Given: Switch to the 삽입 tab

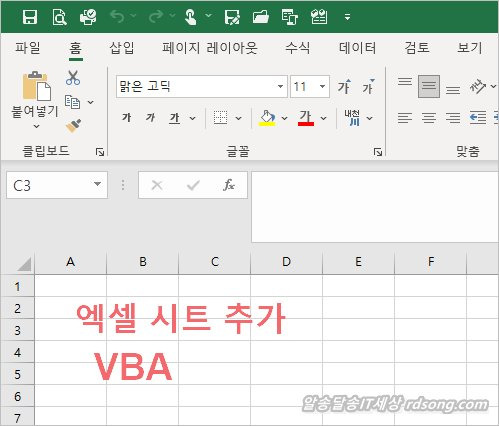Looking at the screenshot, I should (x=122, y=48).
